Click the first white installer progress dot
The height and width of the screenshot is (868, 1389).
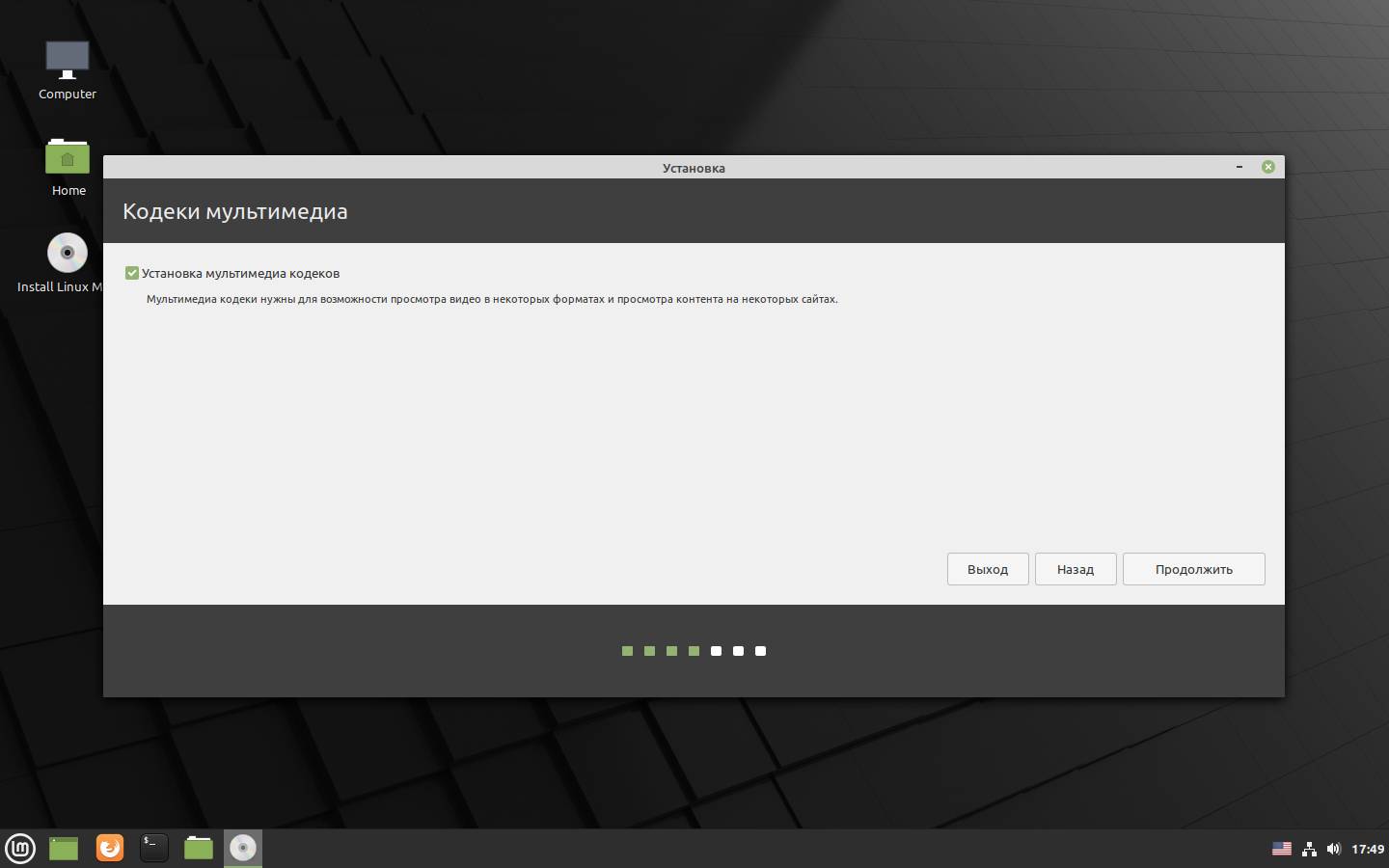[x=716, y=651]
